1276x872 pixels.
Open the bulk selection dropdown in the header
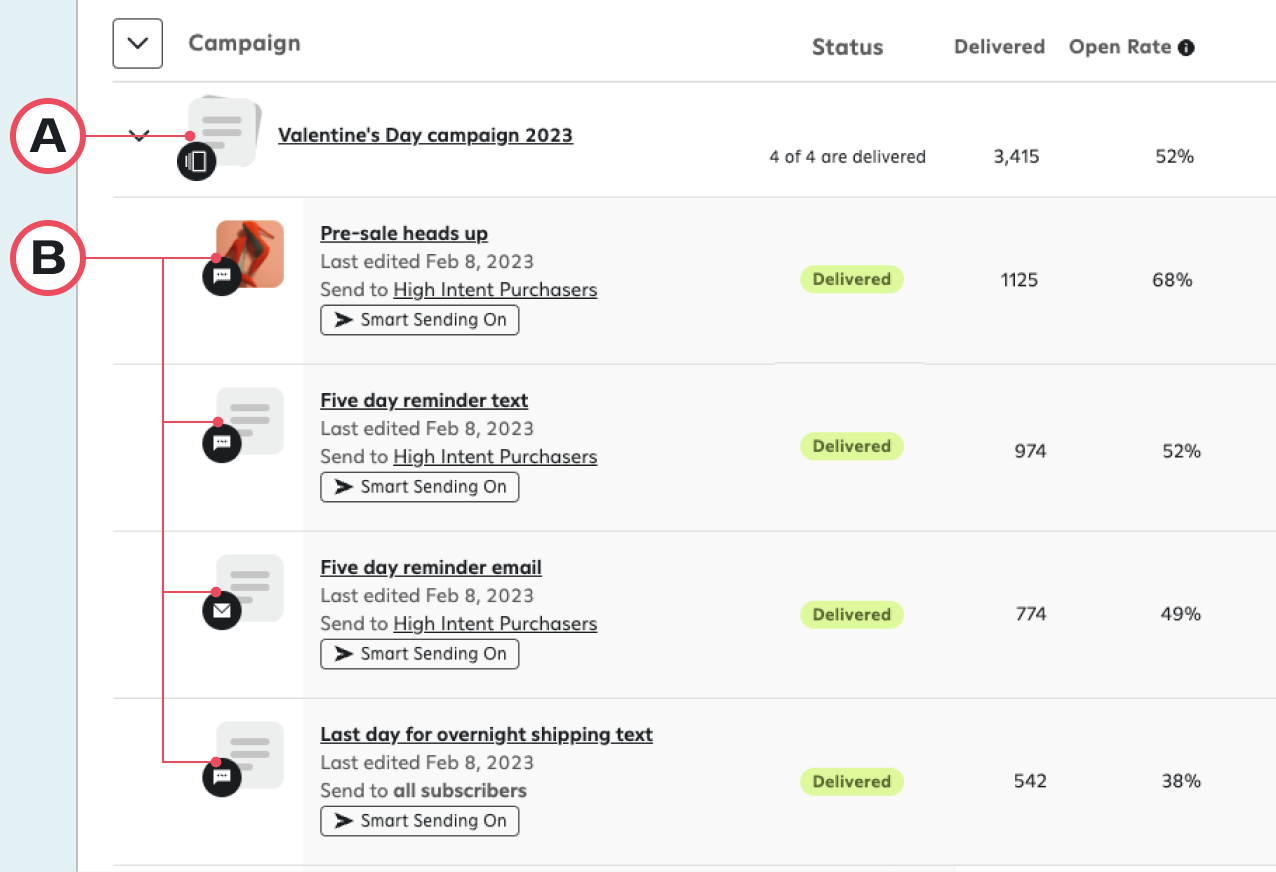tap(137, 43)
